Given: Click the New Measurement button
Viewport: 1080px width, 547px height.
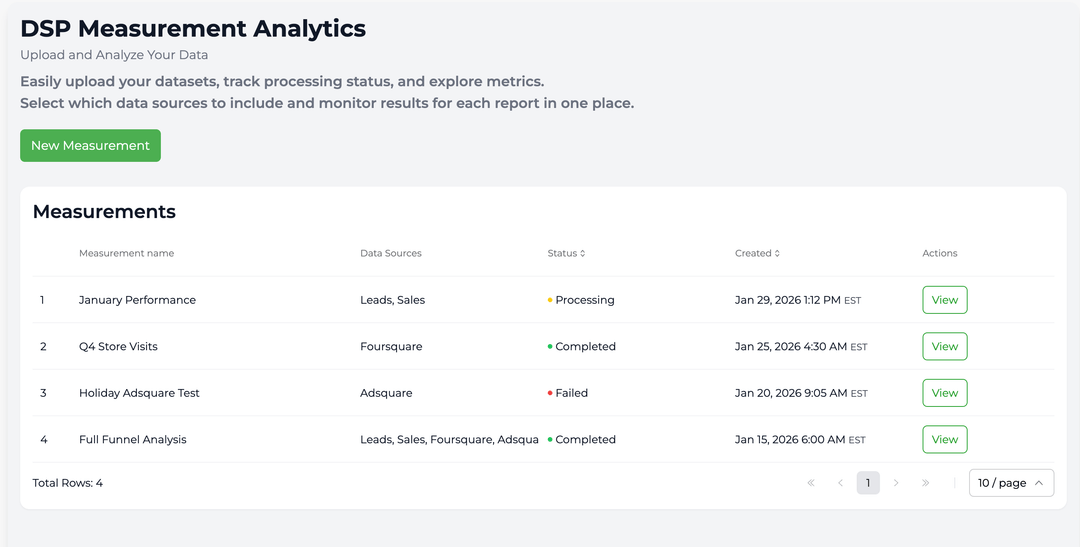Looking at the screenshot, I should [x=90, y=145].
